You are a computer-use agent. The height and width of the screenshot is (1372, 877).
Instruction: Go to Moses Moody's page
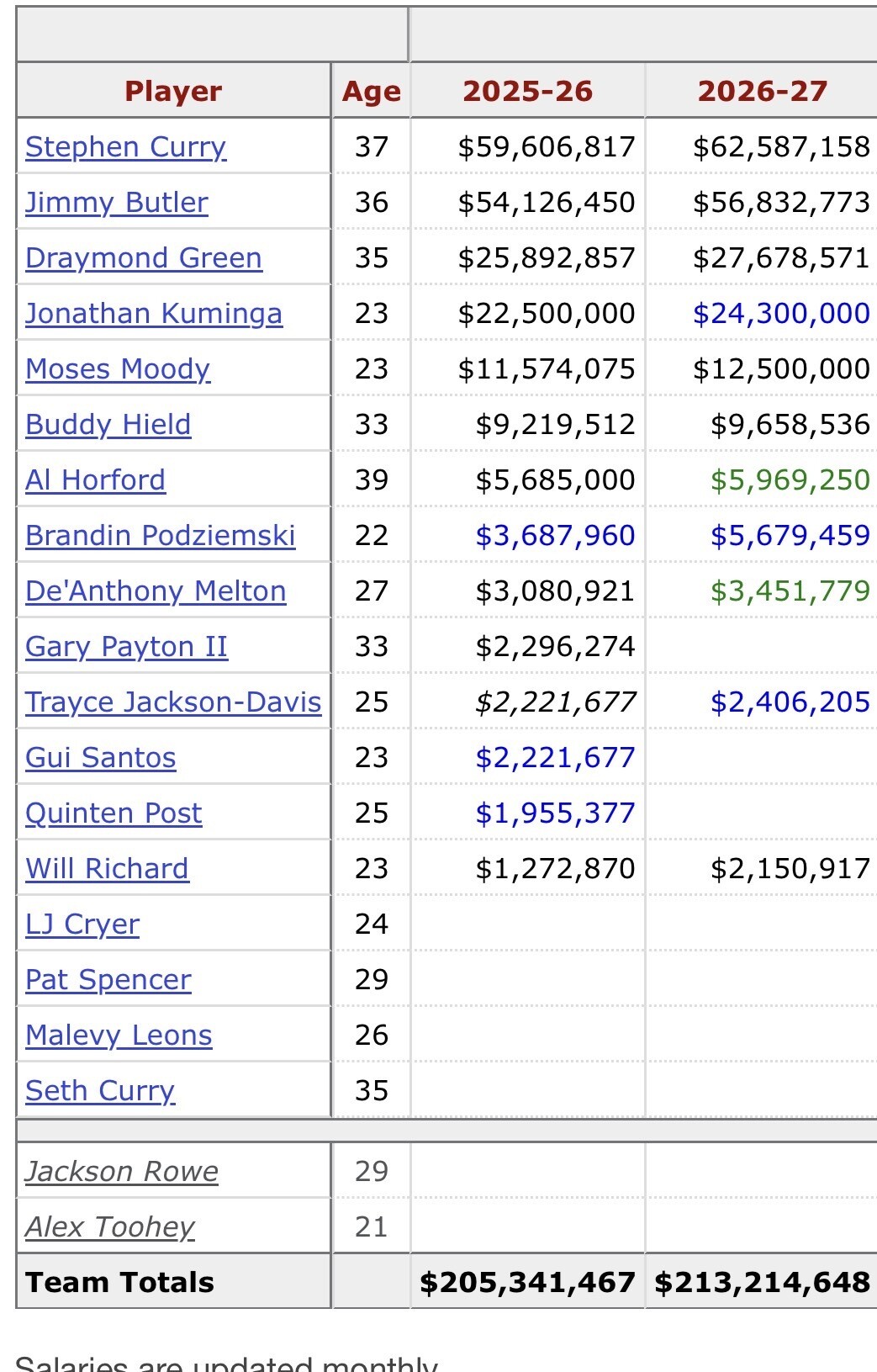(118, 368)
